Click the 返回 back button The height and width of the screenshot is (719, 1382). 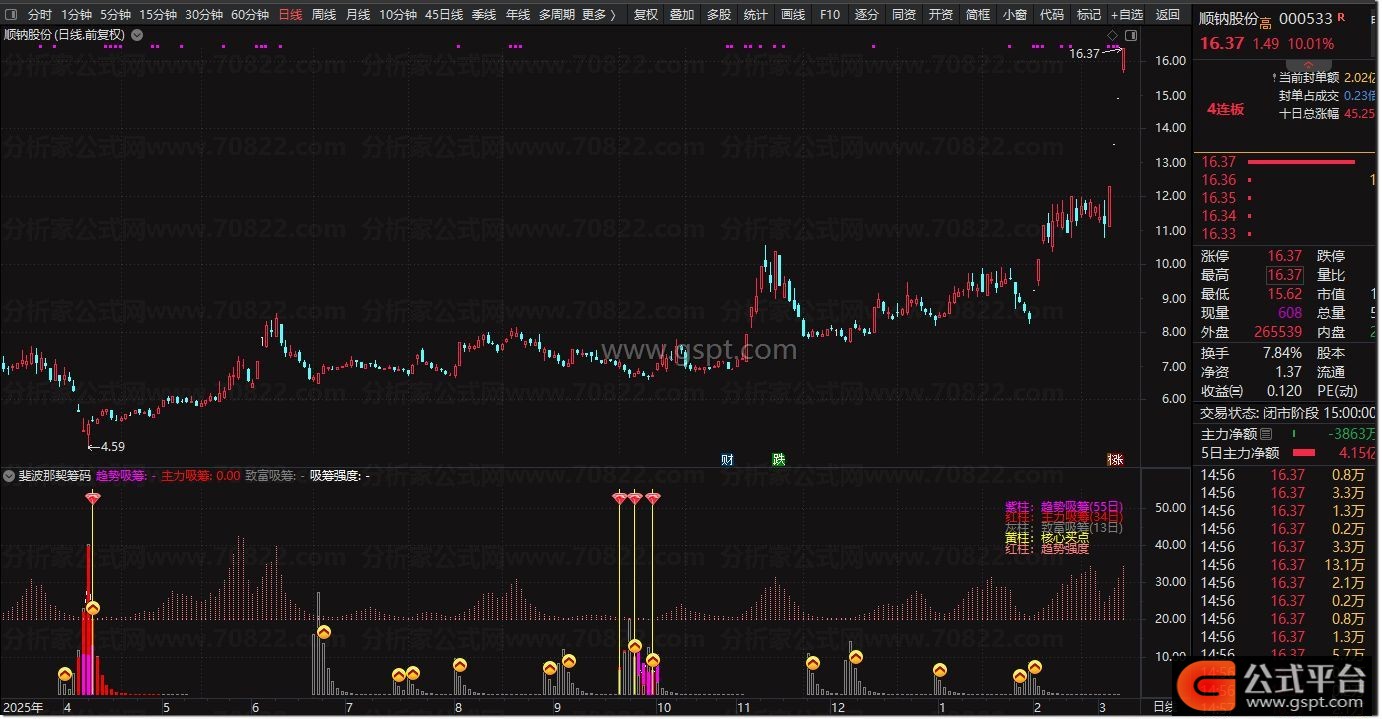[1167, 15]
